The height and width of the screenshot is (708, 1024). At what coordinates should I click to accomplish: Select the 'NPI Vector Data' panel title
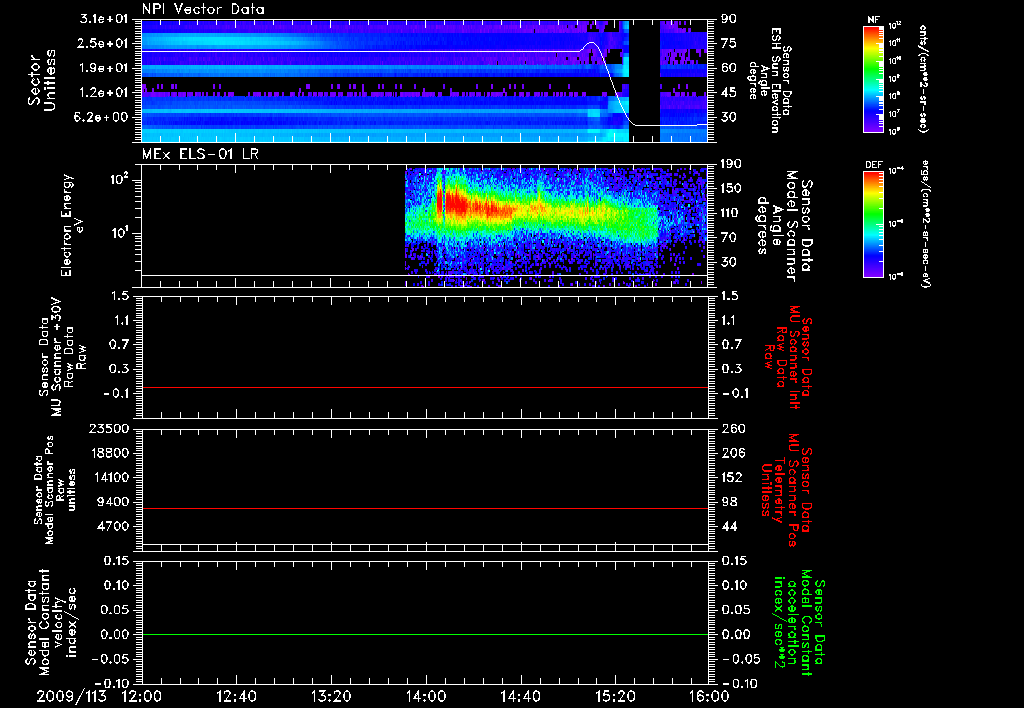click(x=204, y=9)
